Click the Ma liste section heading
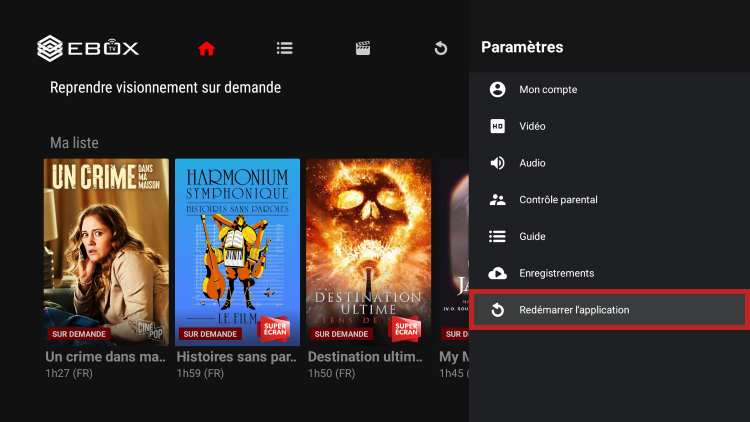This screenshot has width=750, height=422. click(74, 143)
